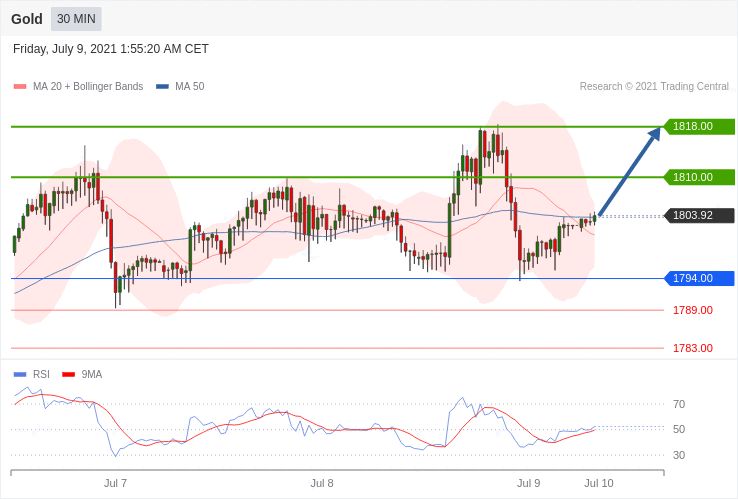Viewport: 738px width, 500px height.
Task: Click the RSI 30 level label
Action: coord(679,455)
